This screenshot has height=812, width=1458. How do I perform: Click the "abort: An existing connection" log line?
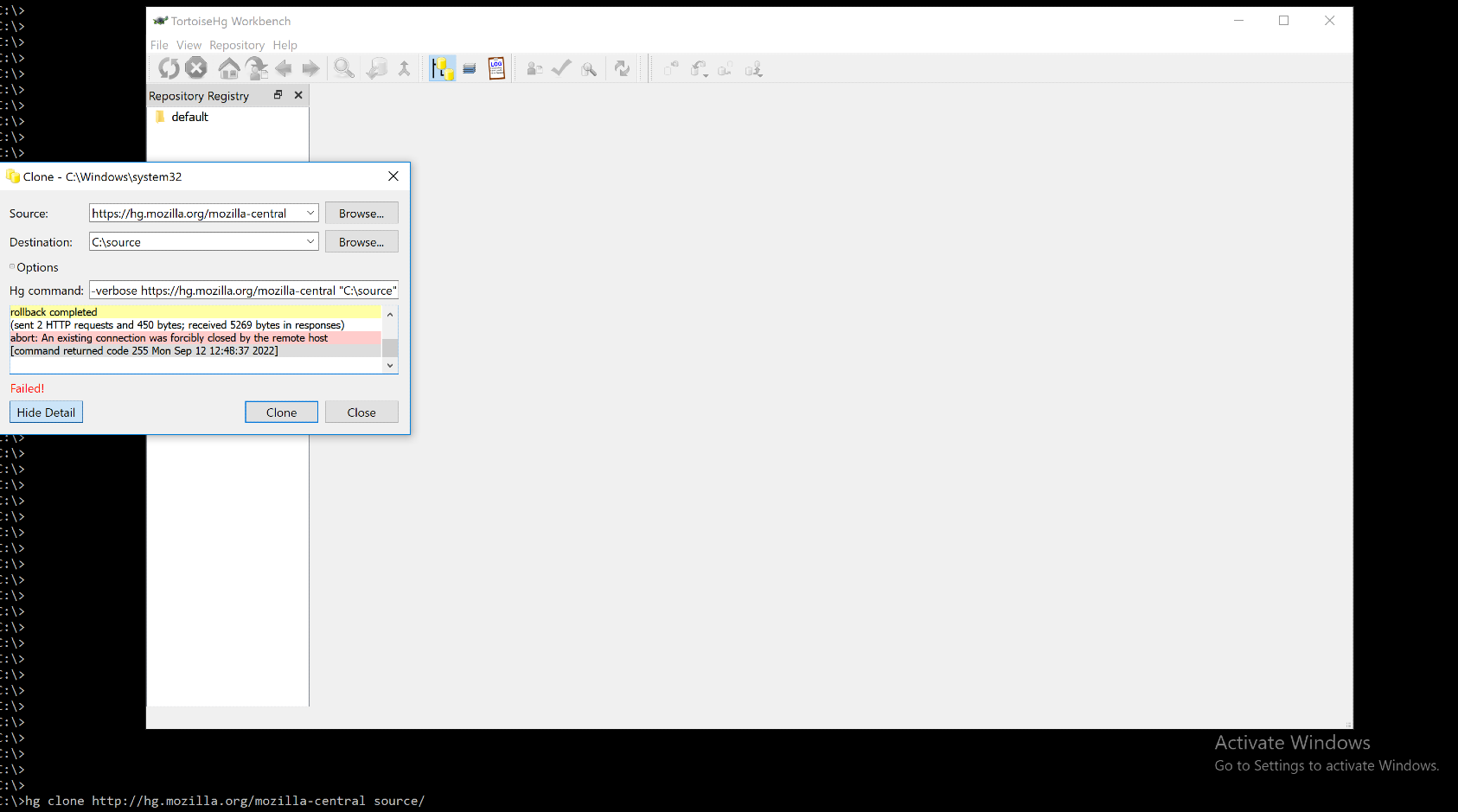point(169,338)
